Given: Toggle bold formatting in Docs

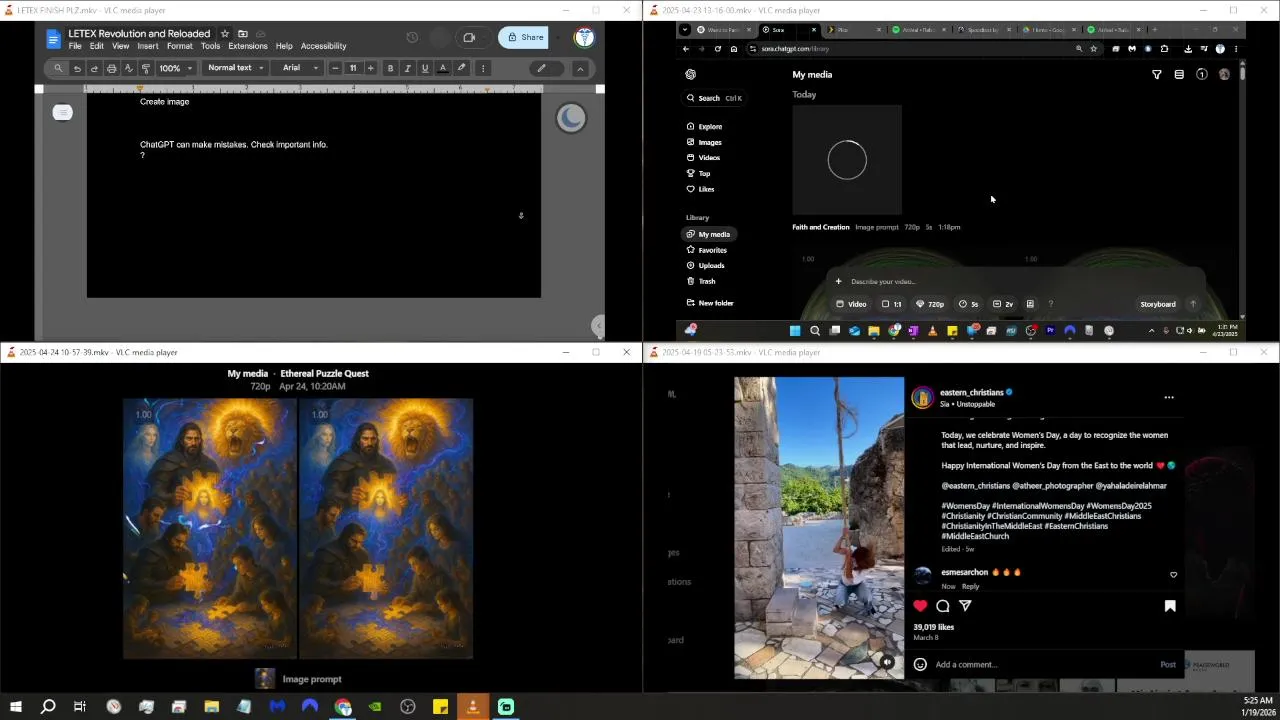Looking at the screenshot, I should 390,68.
